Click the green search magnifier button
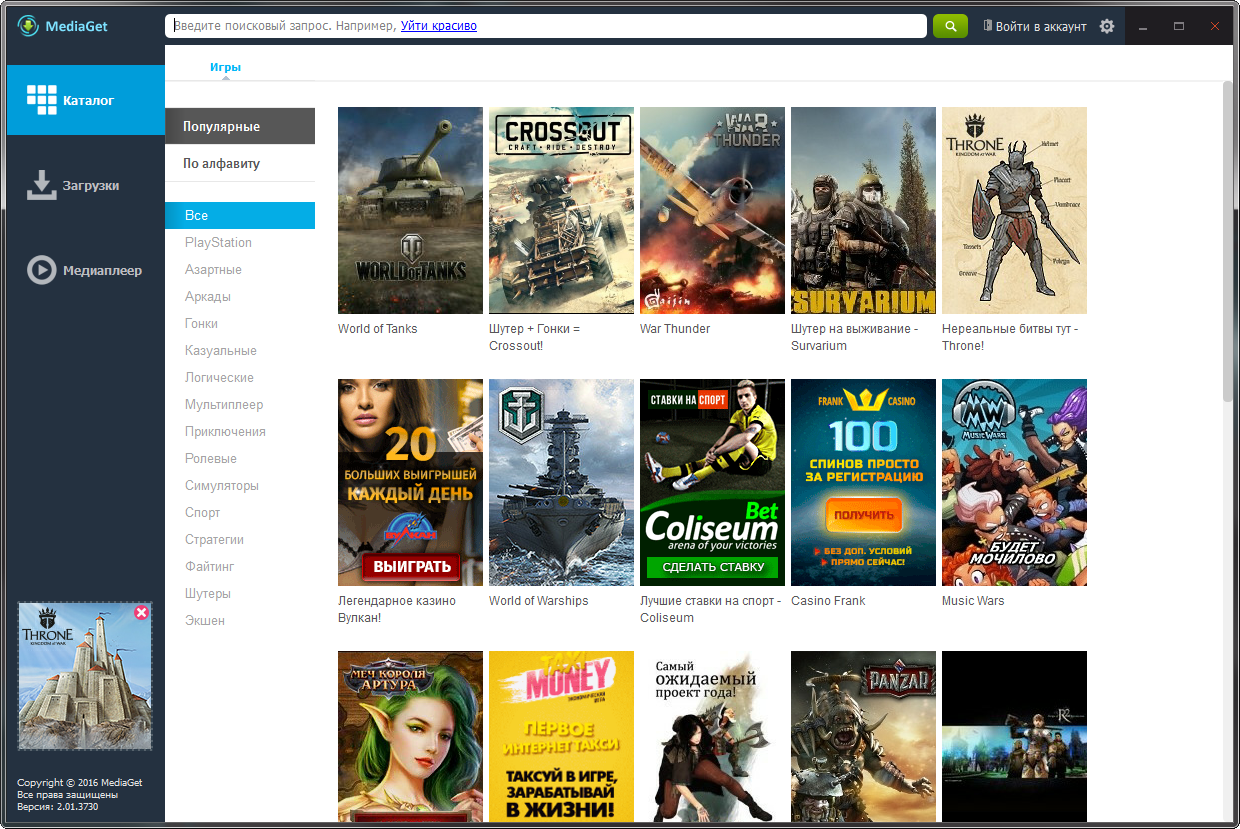 click(x=950, y=26)
